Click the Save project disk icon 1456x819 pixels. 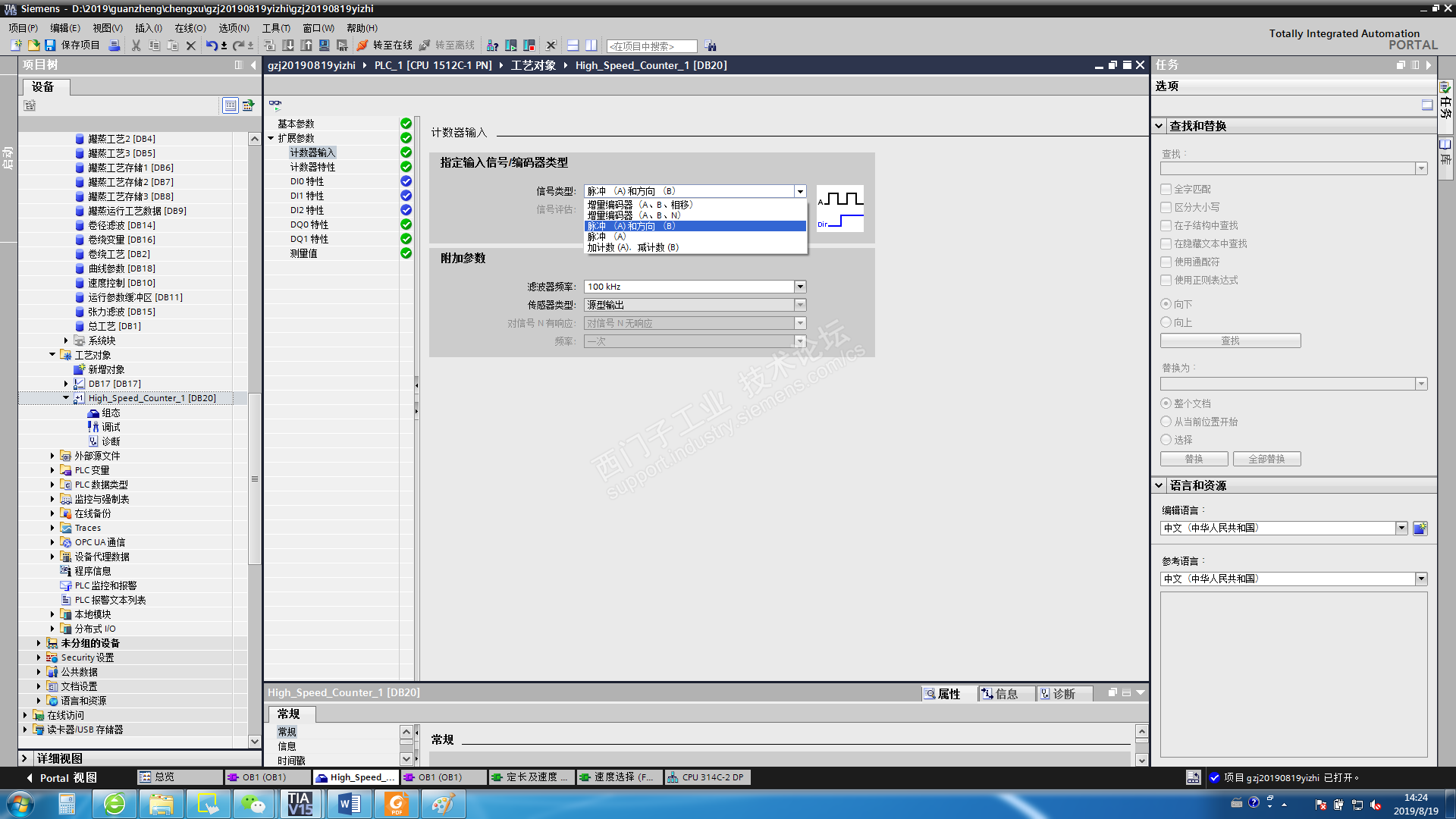tap(50, 45)
